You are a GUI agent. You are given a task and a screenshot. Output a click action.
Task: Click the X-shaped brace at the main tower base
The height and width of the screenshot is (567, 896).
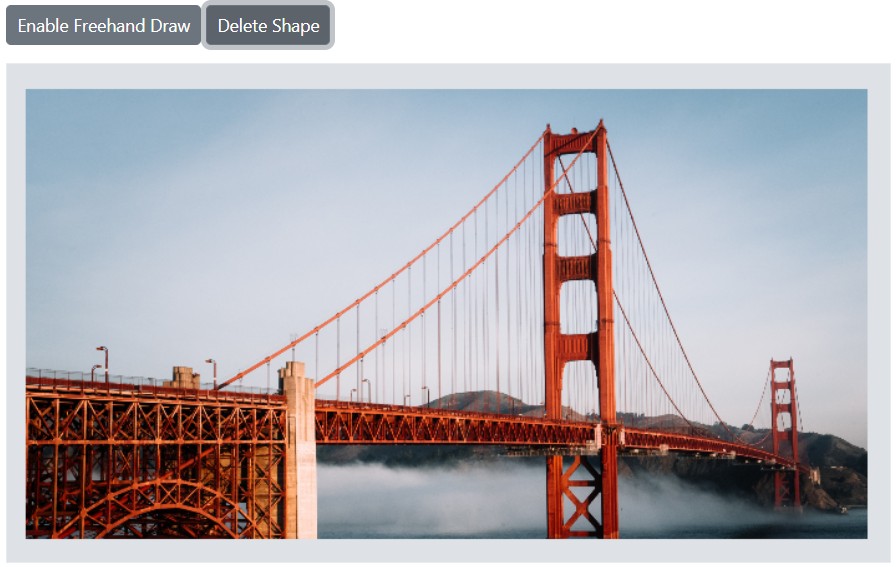point(581,496)
